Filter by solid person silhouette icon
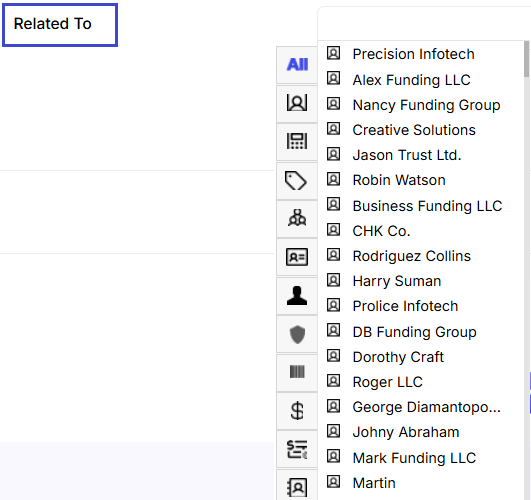The height and width of the screenshot is (500, 531). point(297,296)
